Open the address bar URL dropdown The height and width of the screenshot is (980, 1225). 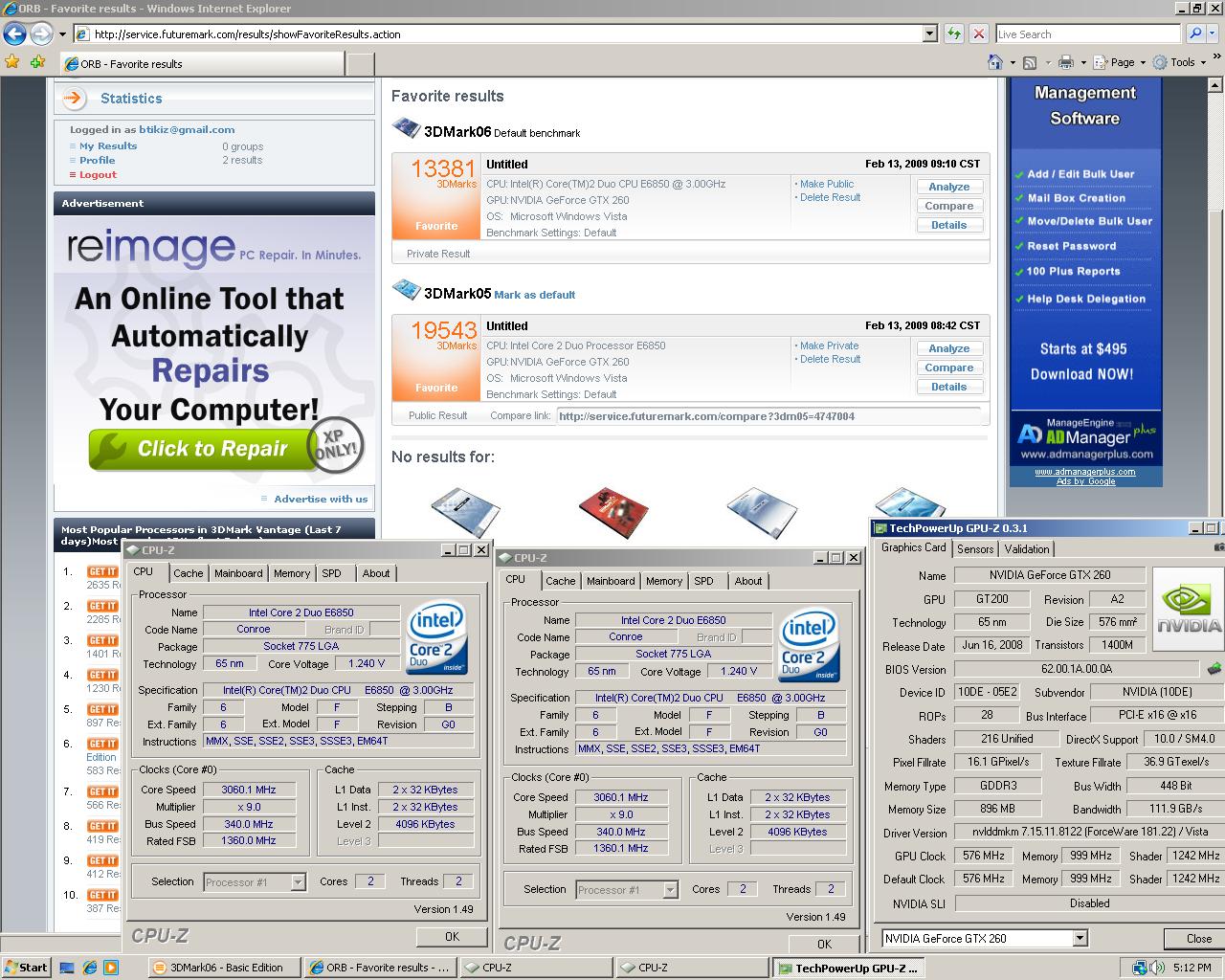coord(929,33)
